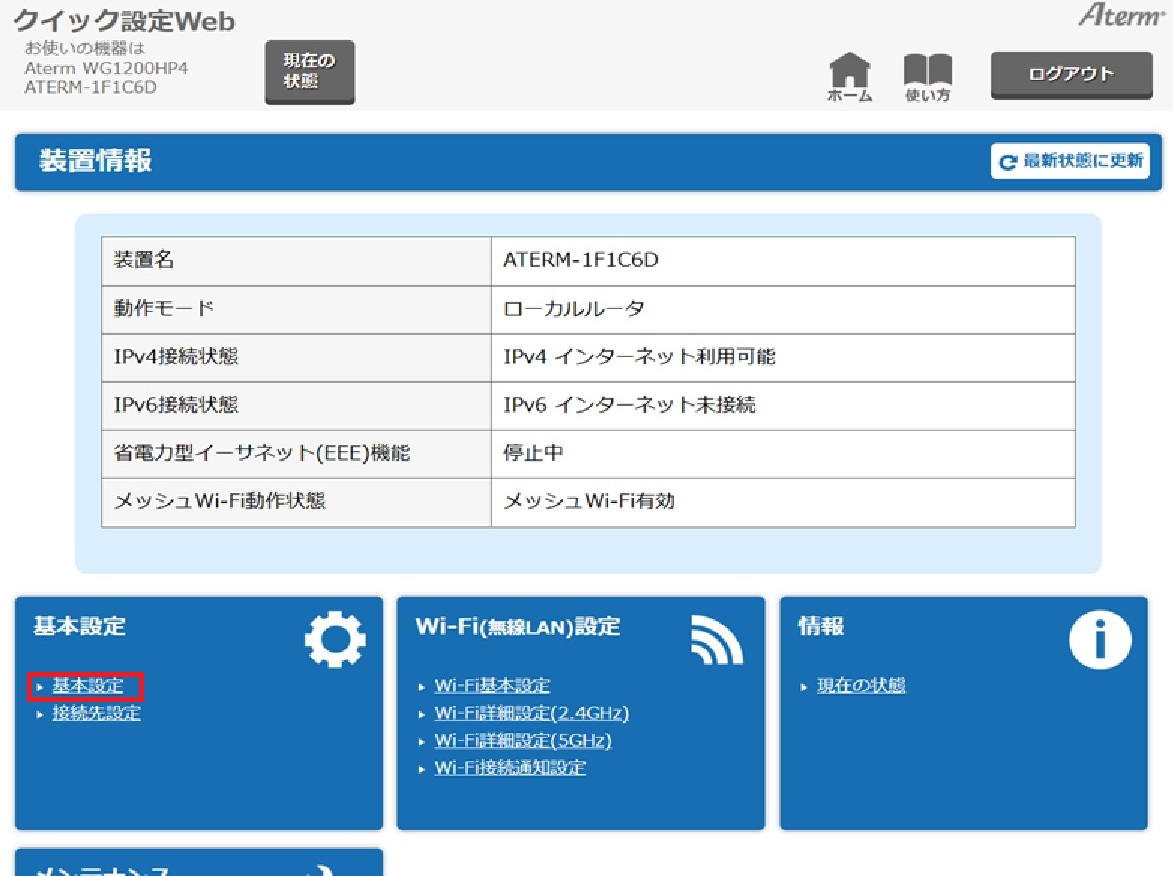Viewport: 1173px width, 876px height.
Task: Click the 基本設定 gear icon
Action: (335, 640)
